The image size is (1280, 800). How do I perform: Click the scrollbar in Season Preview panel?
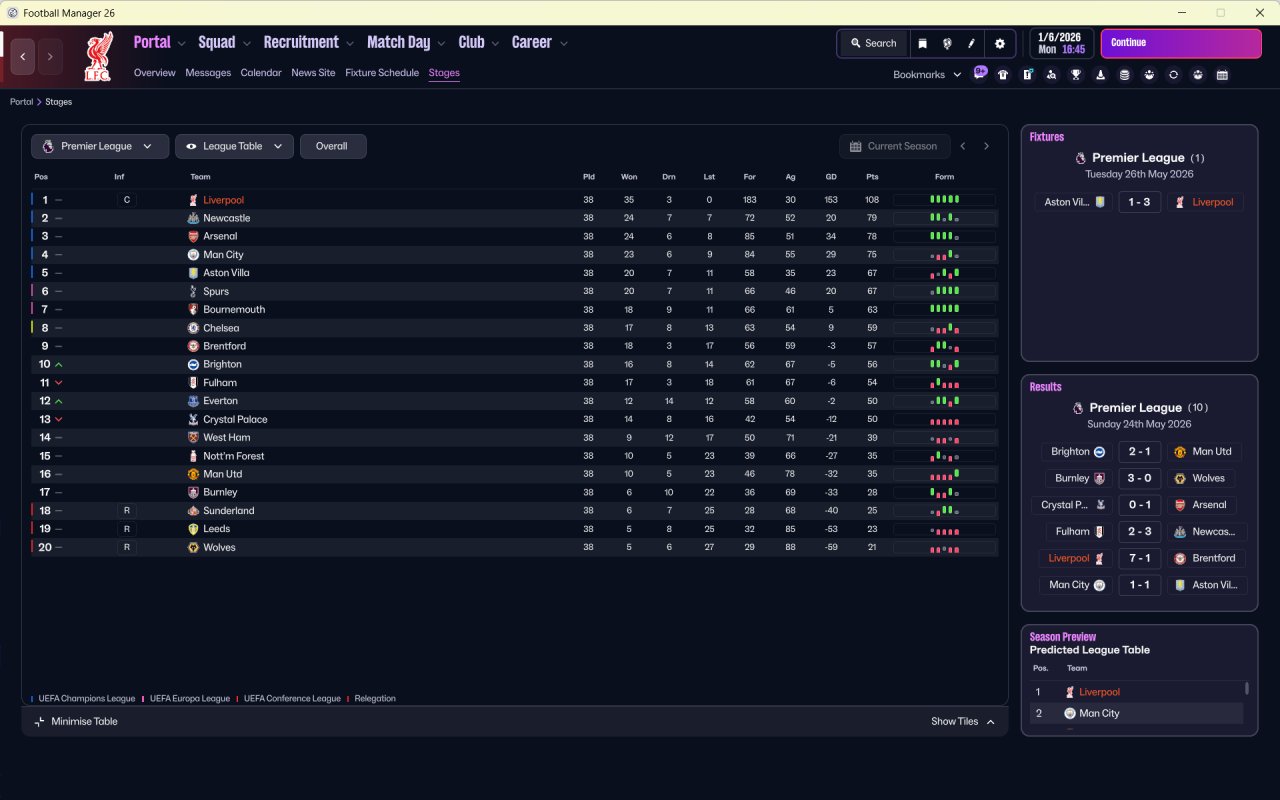coord(1246,689)
